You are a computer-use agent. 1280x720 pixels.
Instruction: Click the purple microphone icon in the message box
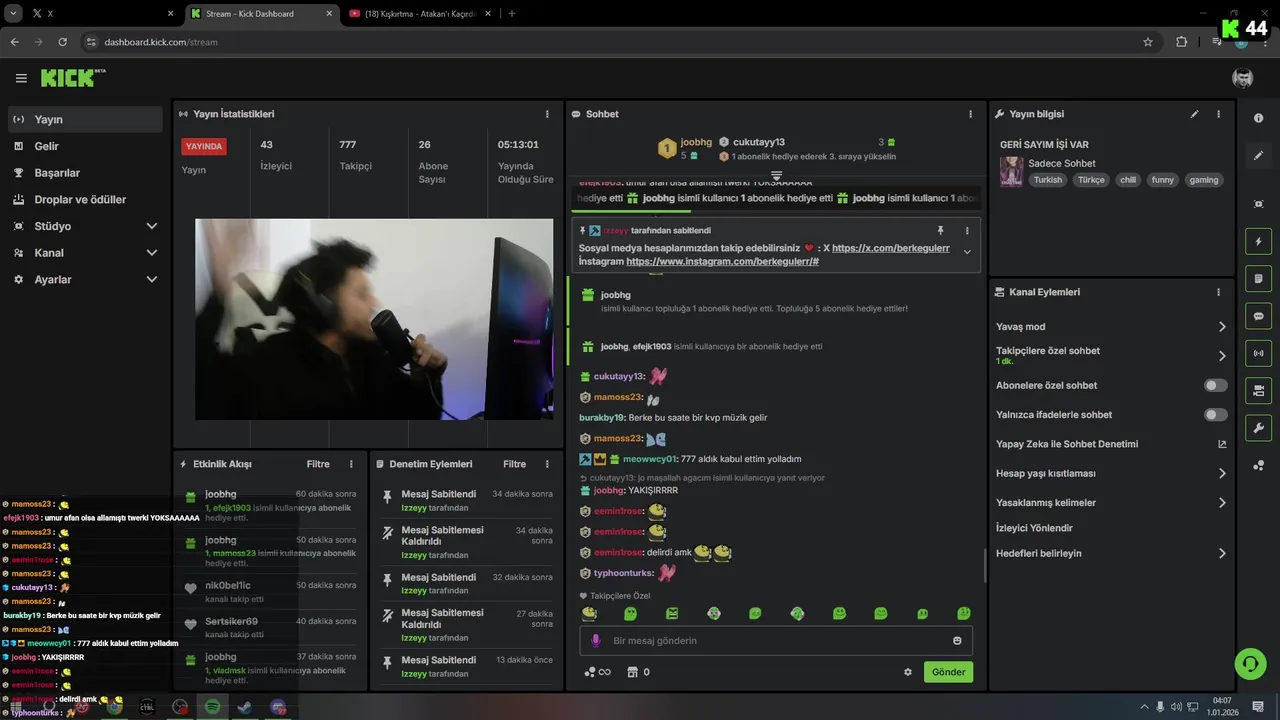click(x=596, y=641)
